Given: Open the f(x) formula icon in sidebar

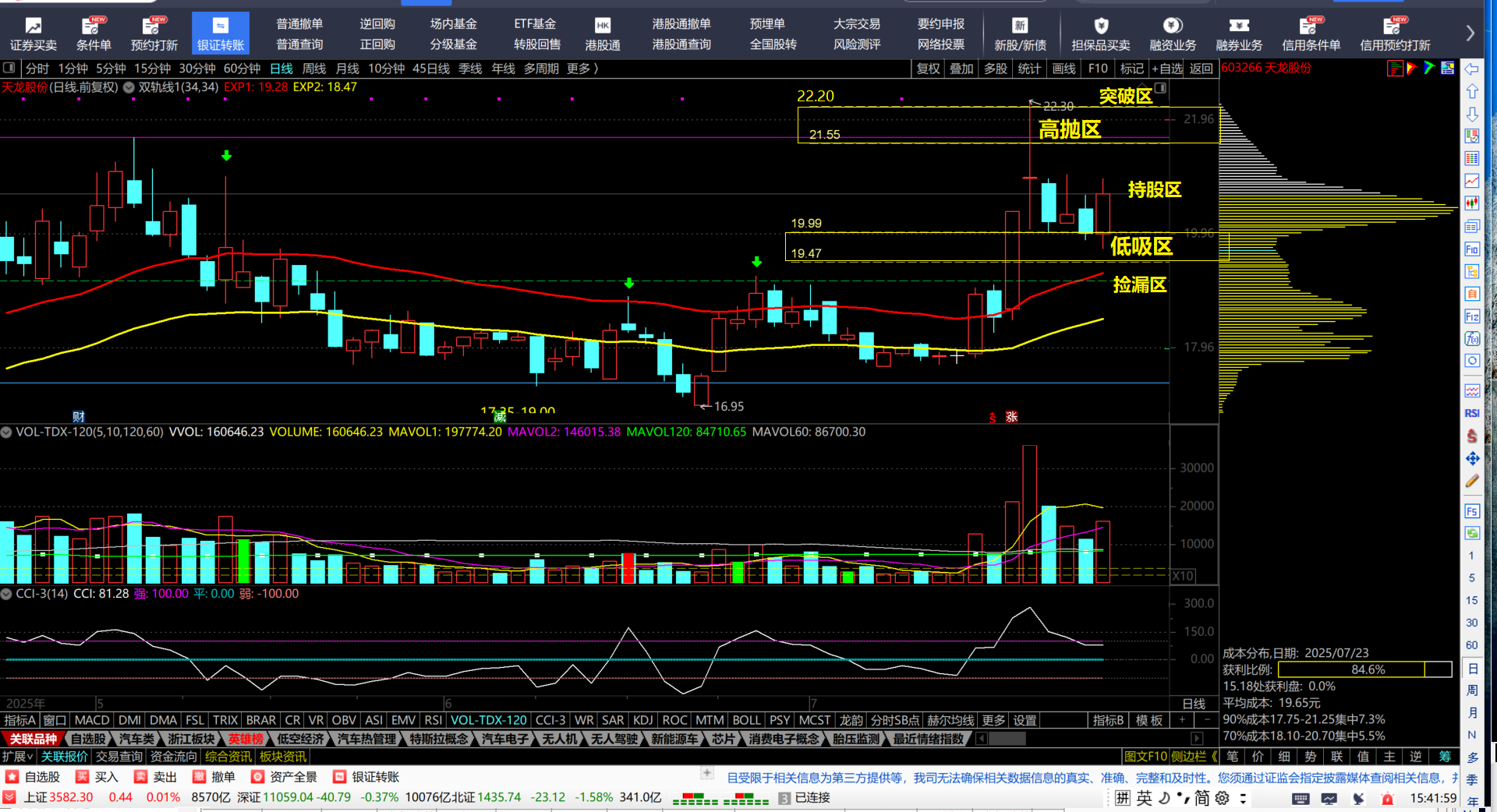Looking at the screenshot, I should point(1472,338).
